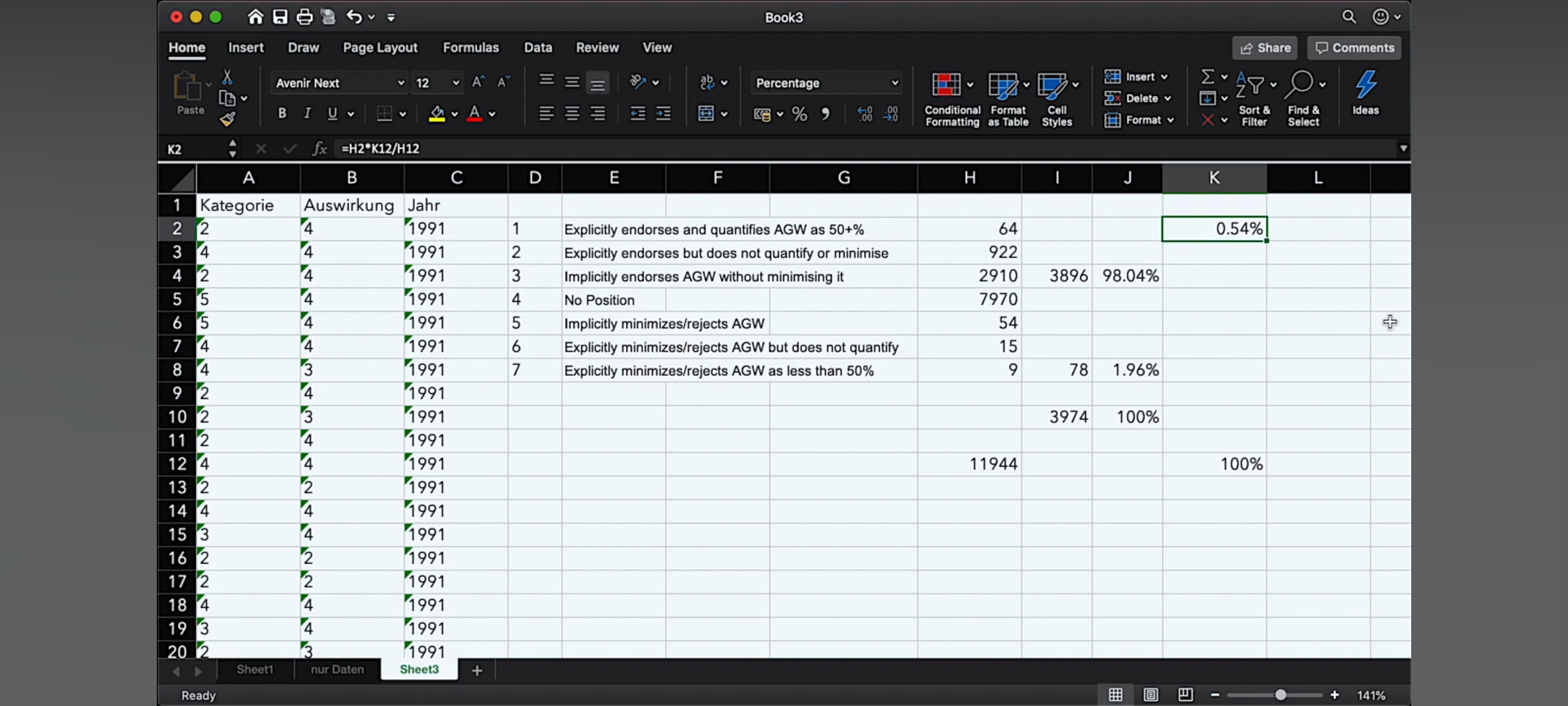1568x706 pixels.
Task: Toggle Italic formatting
Action: click(307, 114)
